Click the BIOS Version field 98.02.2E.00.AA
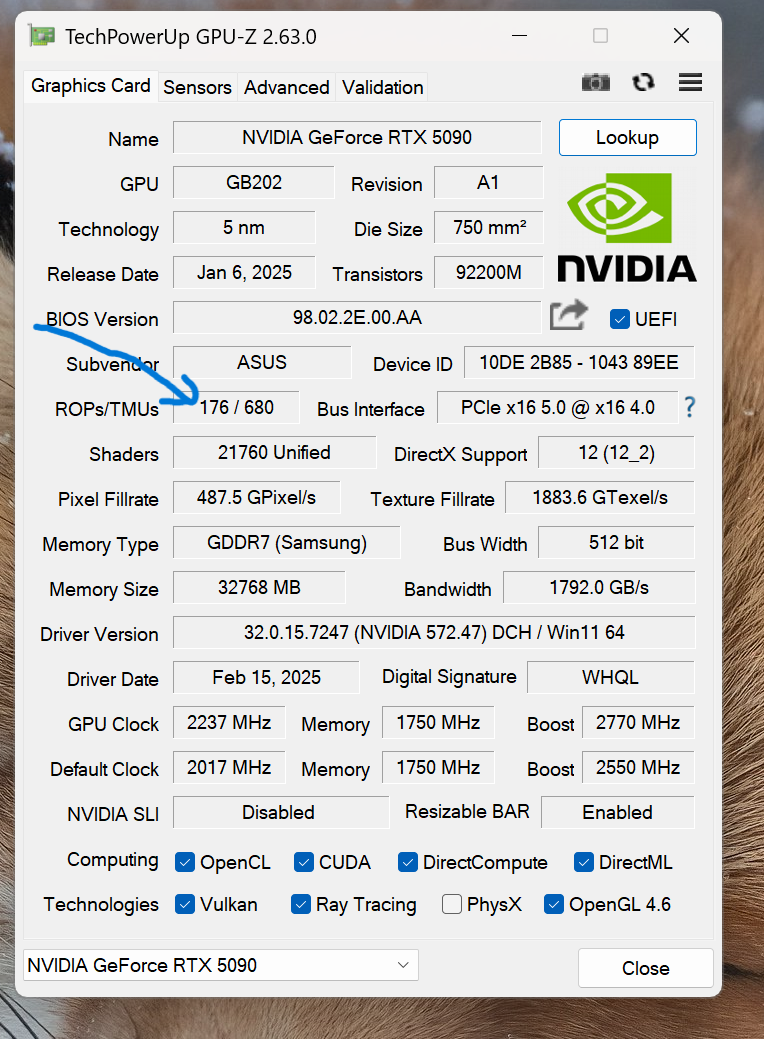The height and width of the screenshot is (1039, 764). tap(357, 318)
